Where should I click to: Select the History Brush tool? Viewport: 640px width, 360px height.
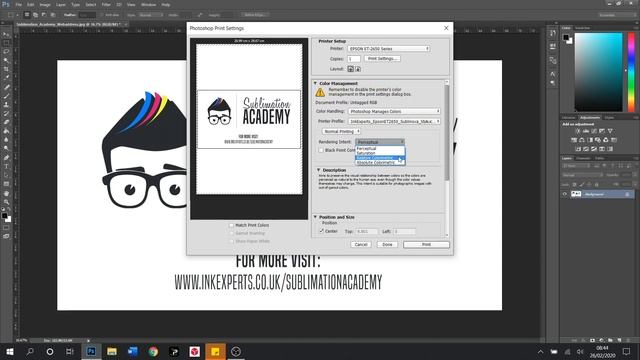click(6, 113)
